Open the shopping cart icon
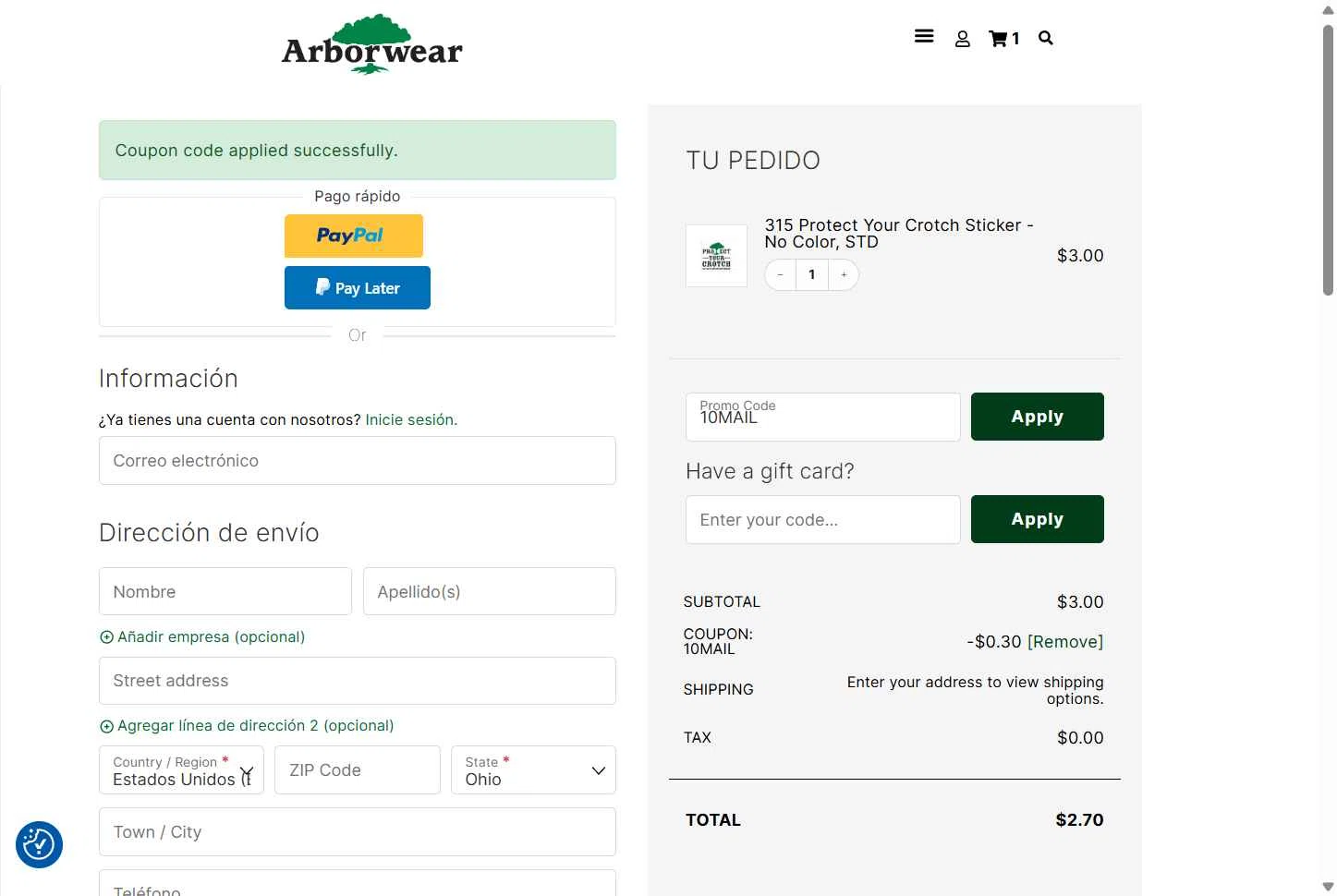Screen dimensions: 1337x896 (x=1003, y=39)
